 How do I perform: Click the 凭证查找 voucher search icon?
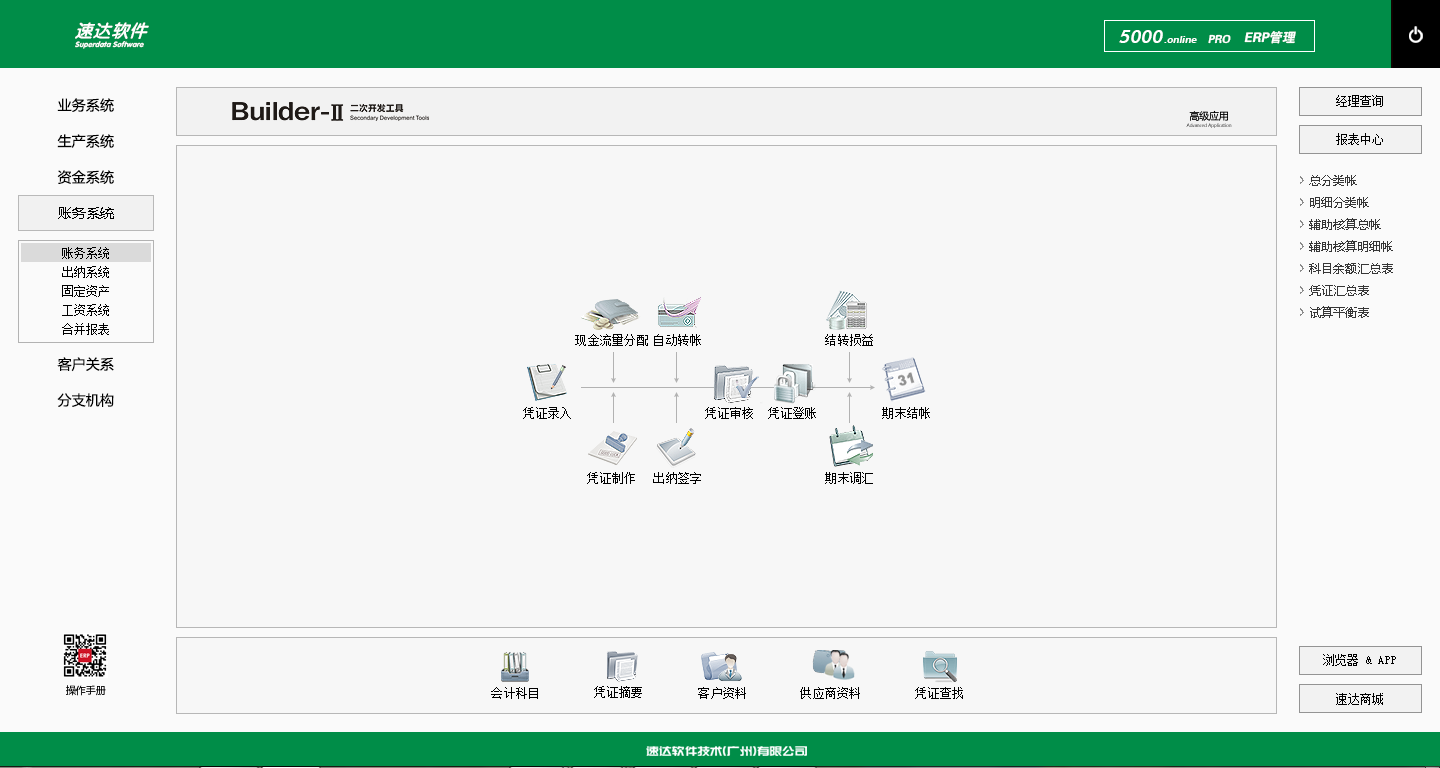939,666
